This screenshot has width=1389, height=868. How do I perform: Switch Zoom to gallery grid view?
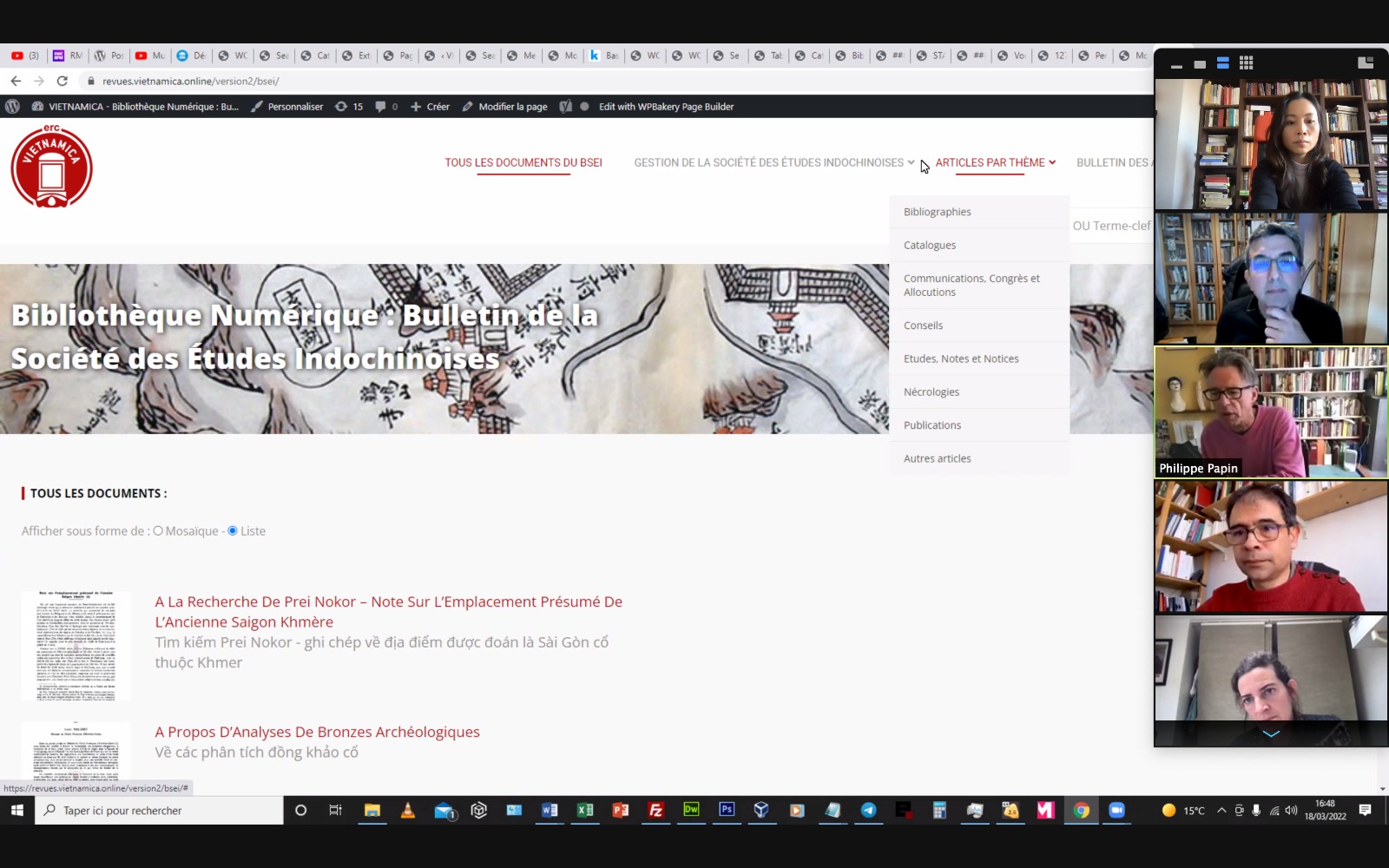coord(1246,63)
